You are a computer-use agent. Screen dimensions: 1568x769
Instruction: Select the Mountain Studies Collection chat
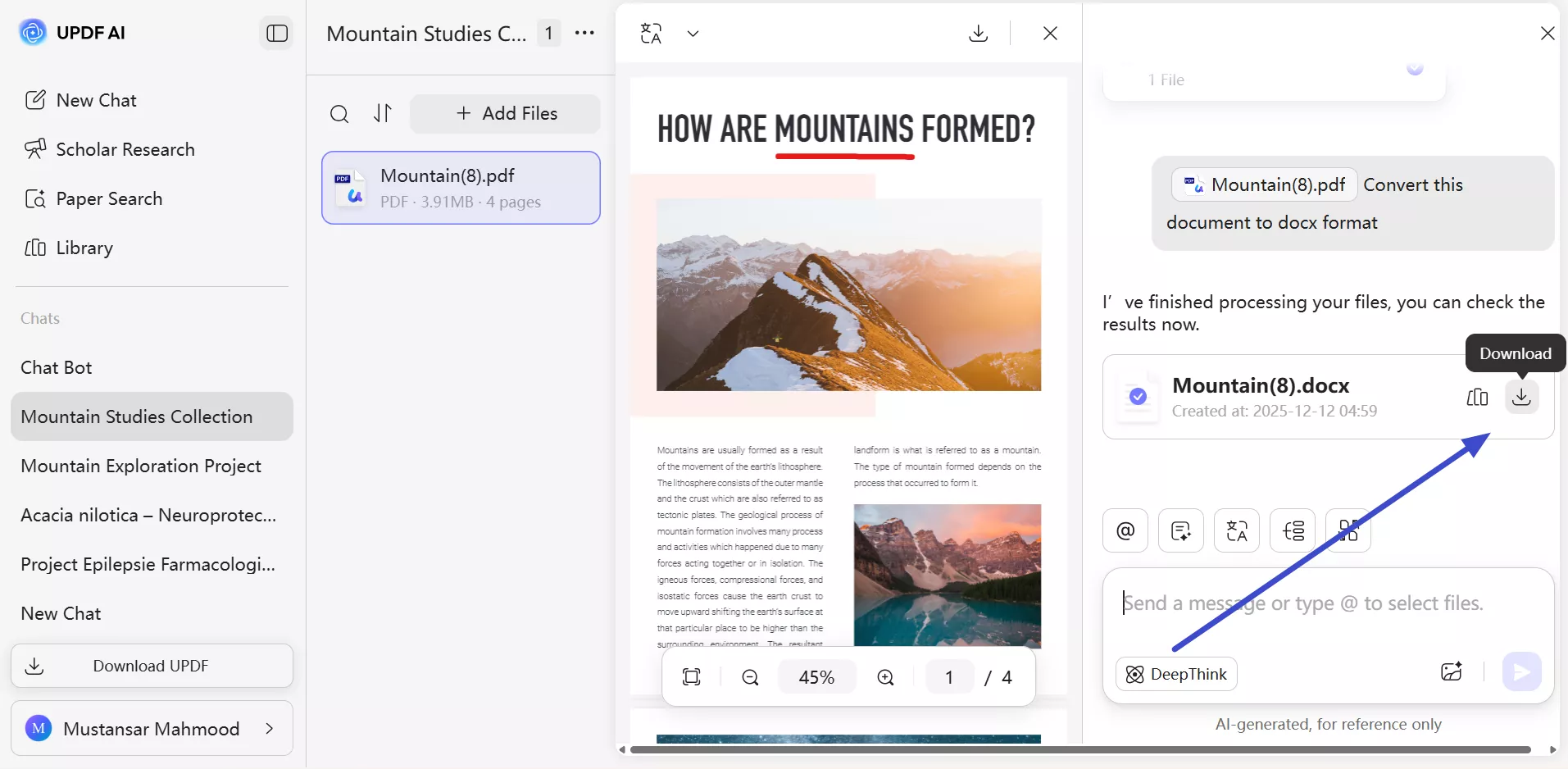152,416
